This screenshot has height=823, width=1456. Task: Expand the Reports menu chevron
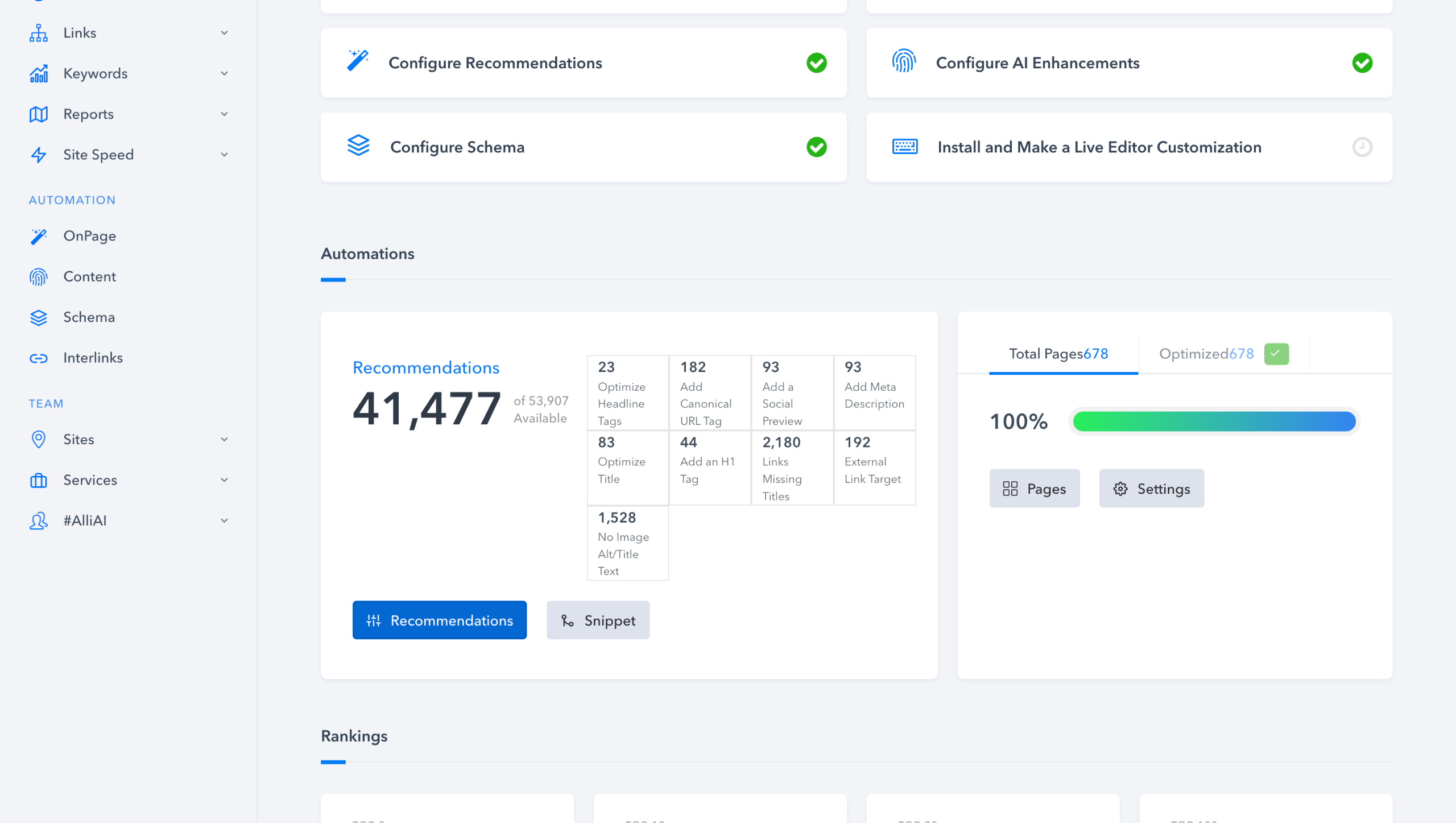click(224, 114)
